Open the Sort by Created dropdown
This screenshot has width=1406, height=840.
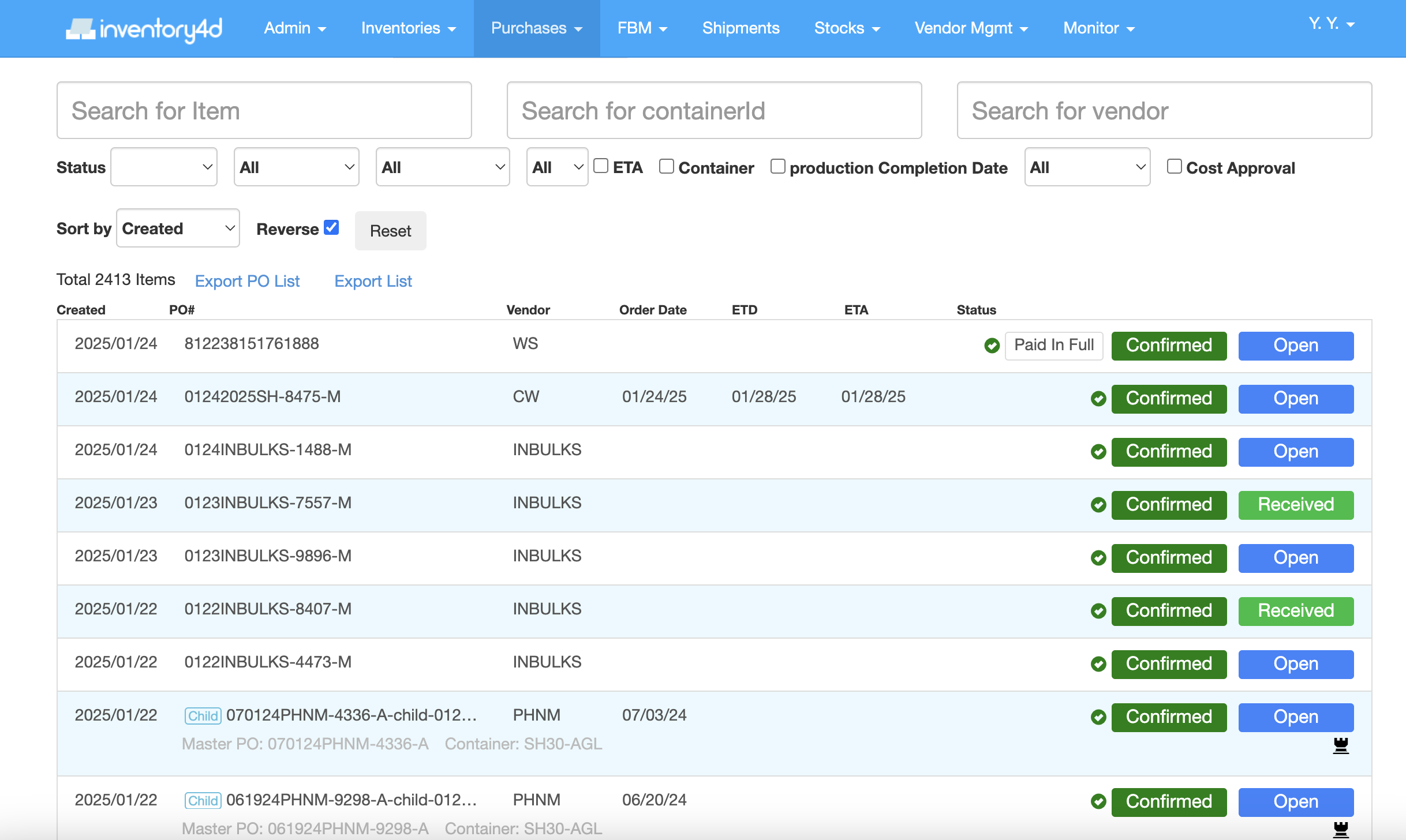pos(178,228)
